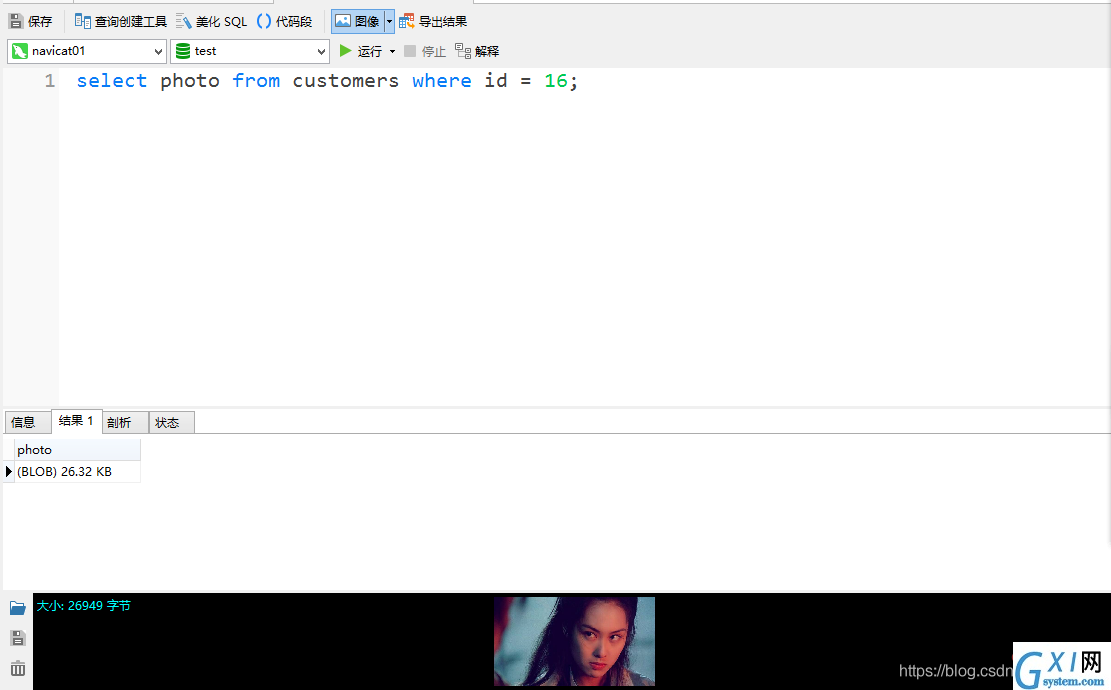Open the Query Builder tool (查询创建工具)

120,21
